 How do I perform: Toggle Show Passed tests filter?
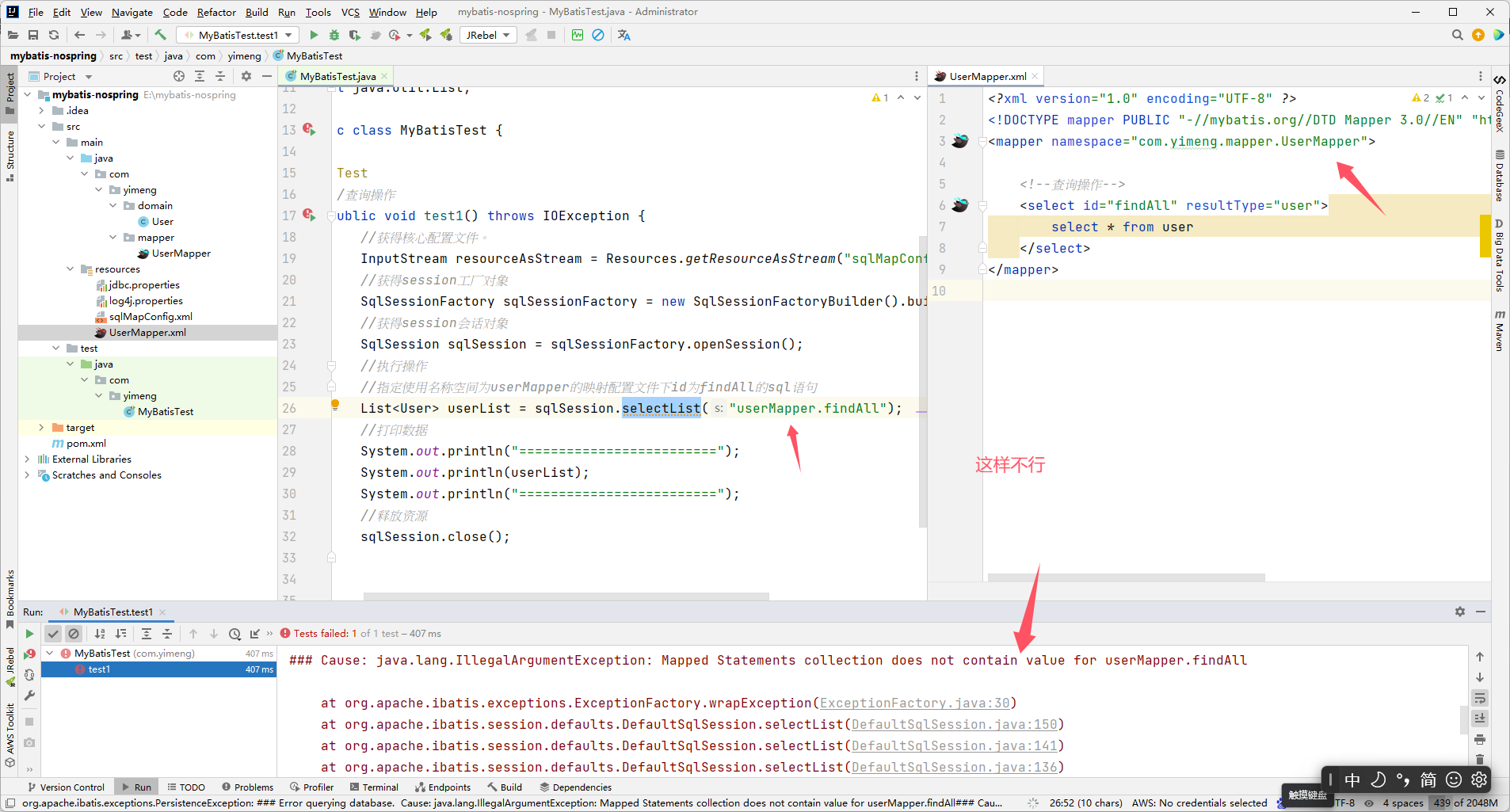53,634
